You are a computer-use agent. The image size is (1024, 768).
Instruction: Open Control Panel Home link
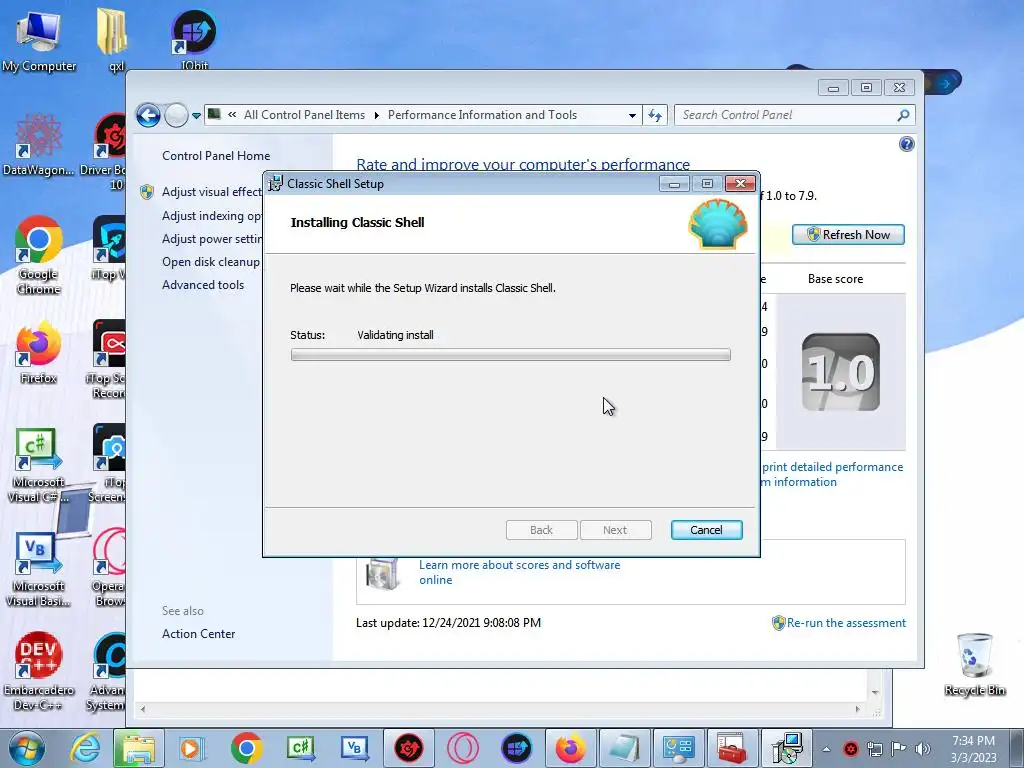click(216, 155)
